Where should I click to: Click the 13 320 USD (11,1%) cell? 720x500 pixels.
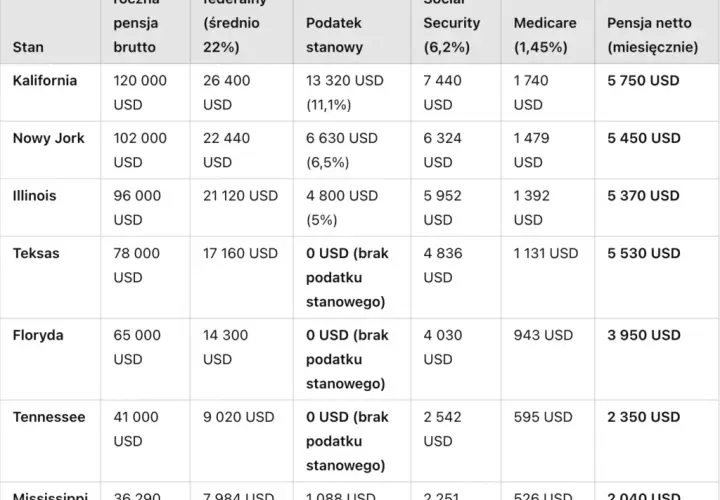(x=345, y=93)
